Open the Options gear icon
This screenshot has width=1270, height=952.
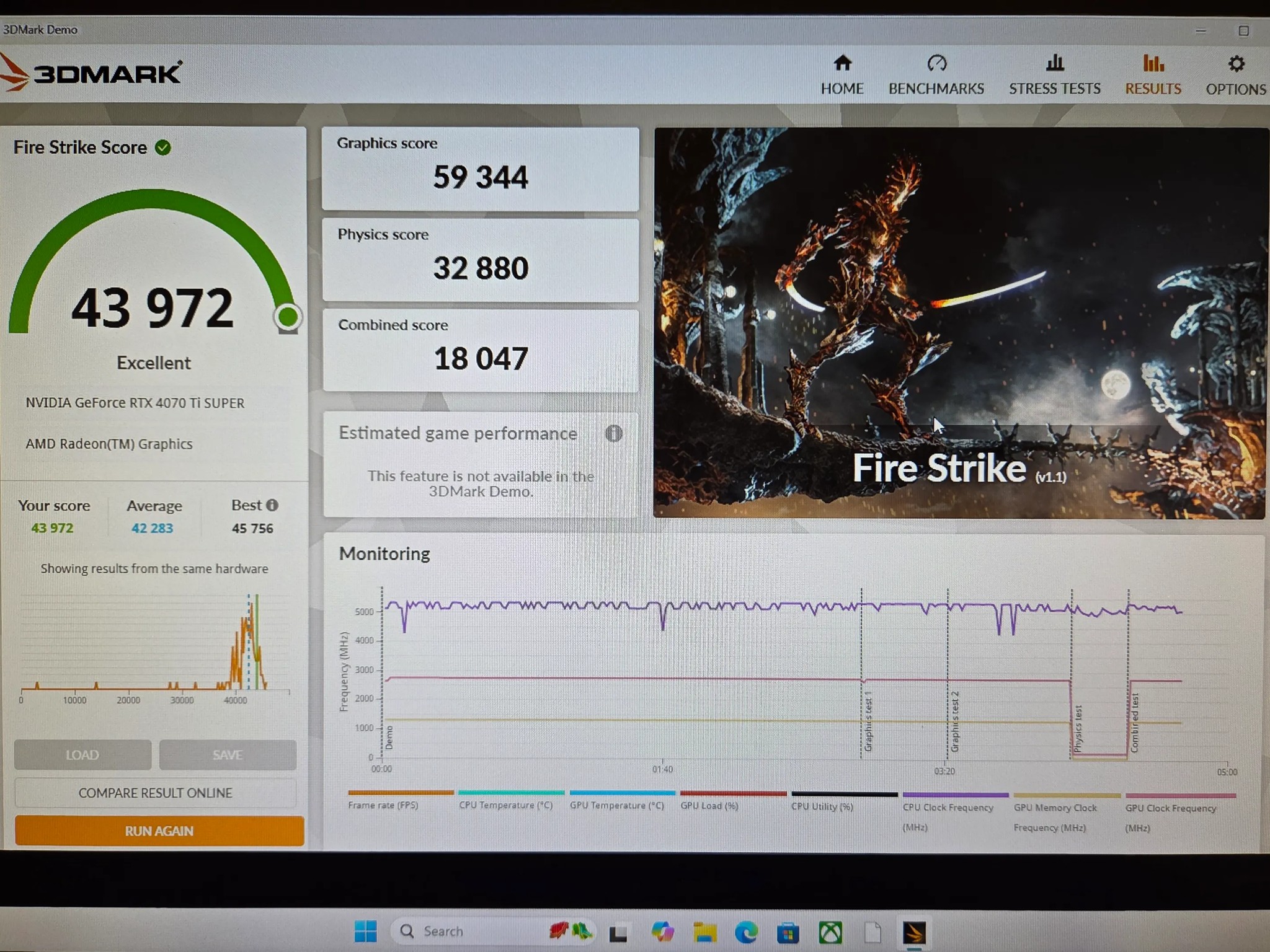[1235, 63]
